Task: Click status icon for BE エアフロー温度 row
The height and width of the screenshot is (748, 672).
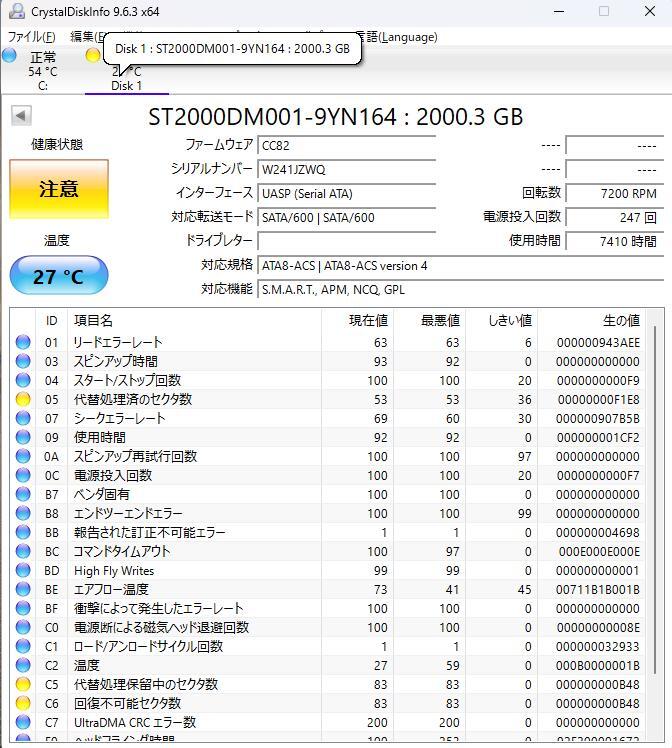Action: [23, 589]
